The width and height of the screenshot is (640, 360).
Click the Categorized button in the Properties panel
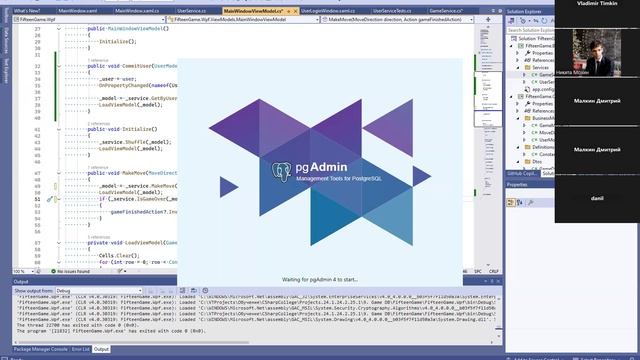(x=511, y=202)
